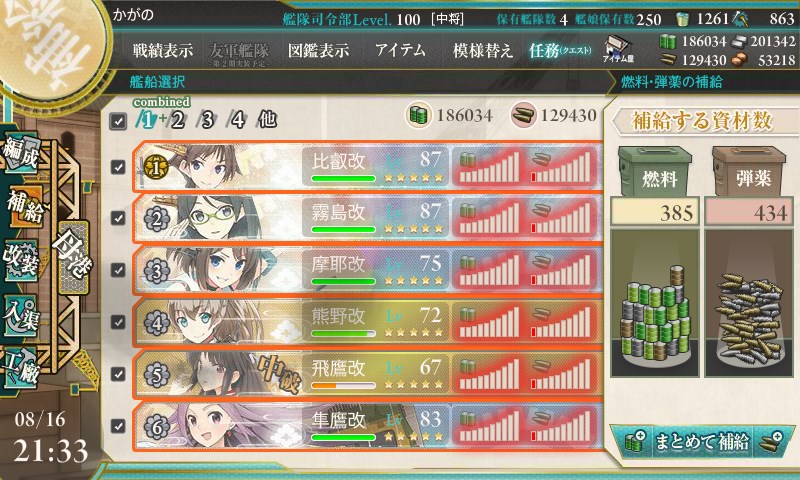Click the green 燃料 fuel box icon
Screen dimensions: 800x480
pos(656,171)
